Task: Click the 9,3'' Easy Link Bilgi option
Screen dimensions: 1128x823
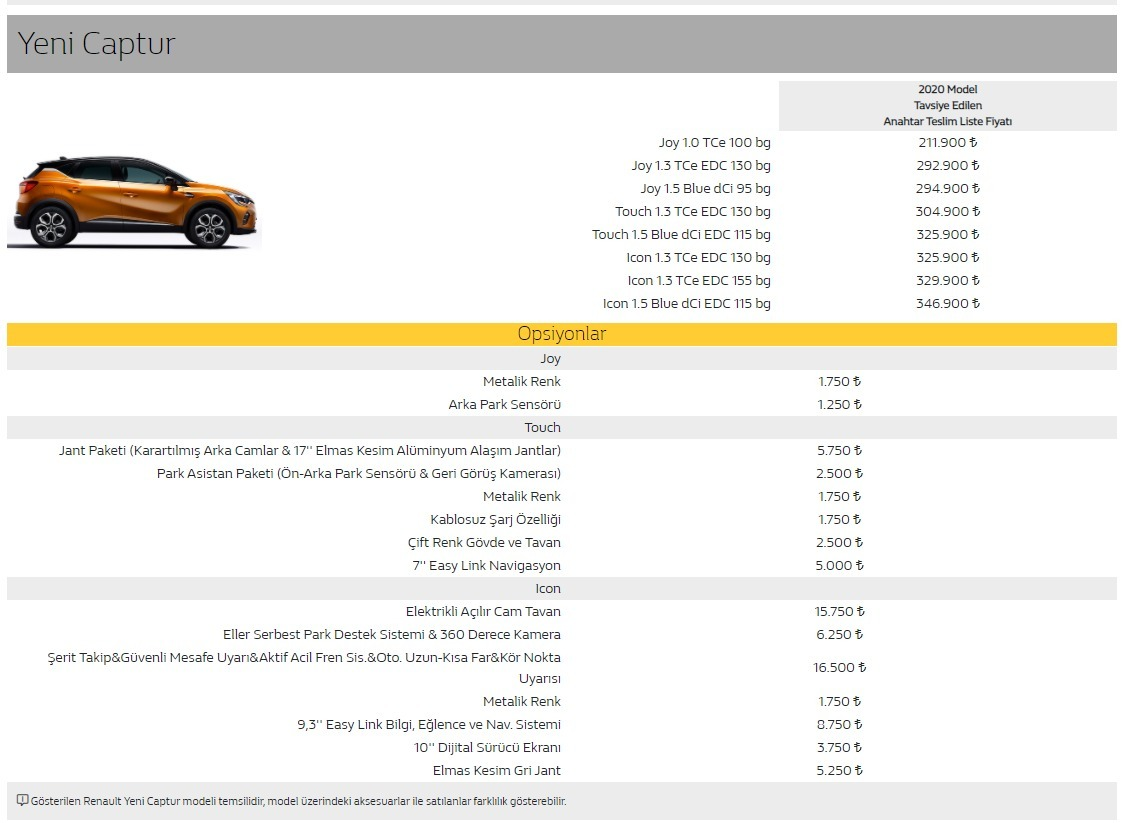Action: coord(429,724)
